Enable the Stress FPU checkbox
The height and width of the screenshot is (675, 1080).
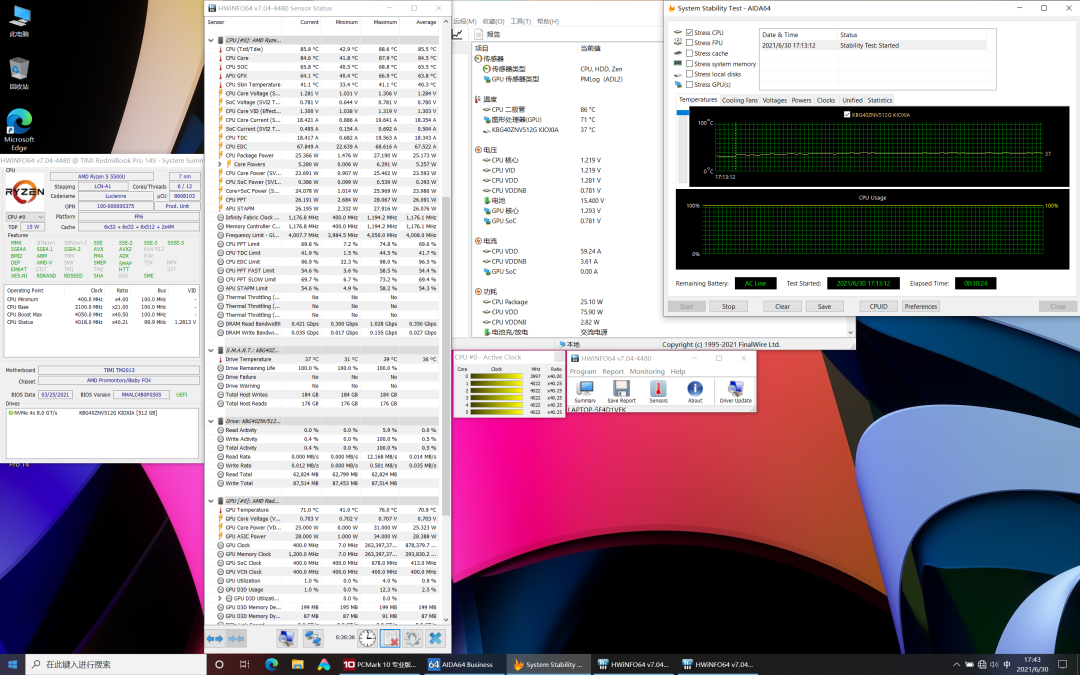coord(690,43)
